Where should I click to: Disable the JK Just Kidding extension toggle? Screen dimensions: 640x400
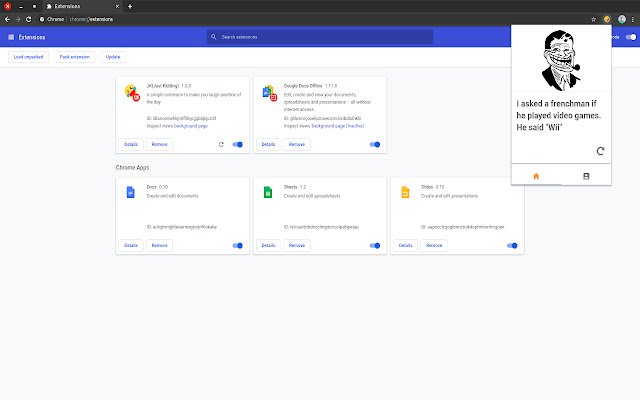click(x=238, y=144)
